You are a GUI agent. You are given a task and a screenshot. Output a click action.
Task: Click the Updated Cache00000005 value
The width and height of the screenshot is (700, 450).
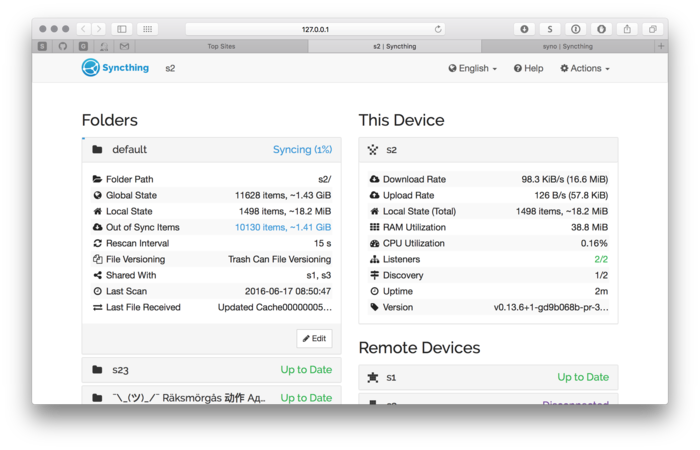click(x=275, y=307)
